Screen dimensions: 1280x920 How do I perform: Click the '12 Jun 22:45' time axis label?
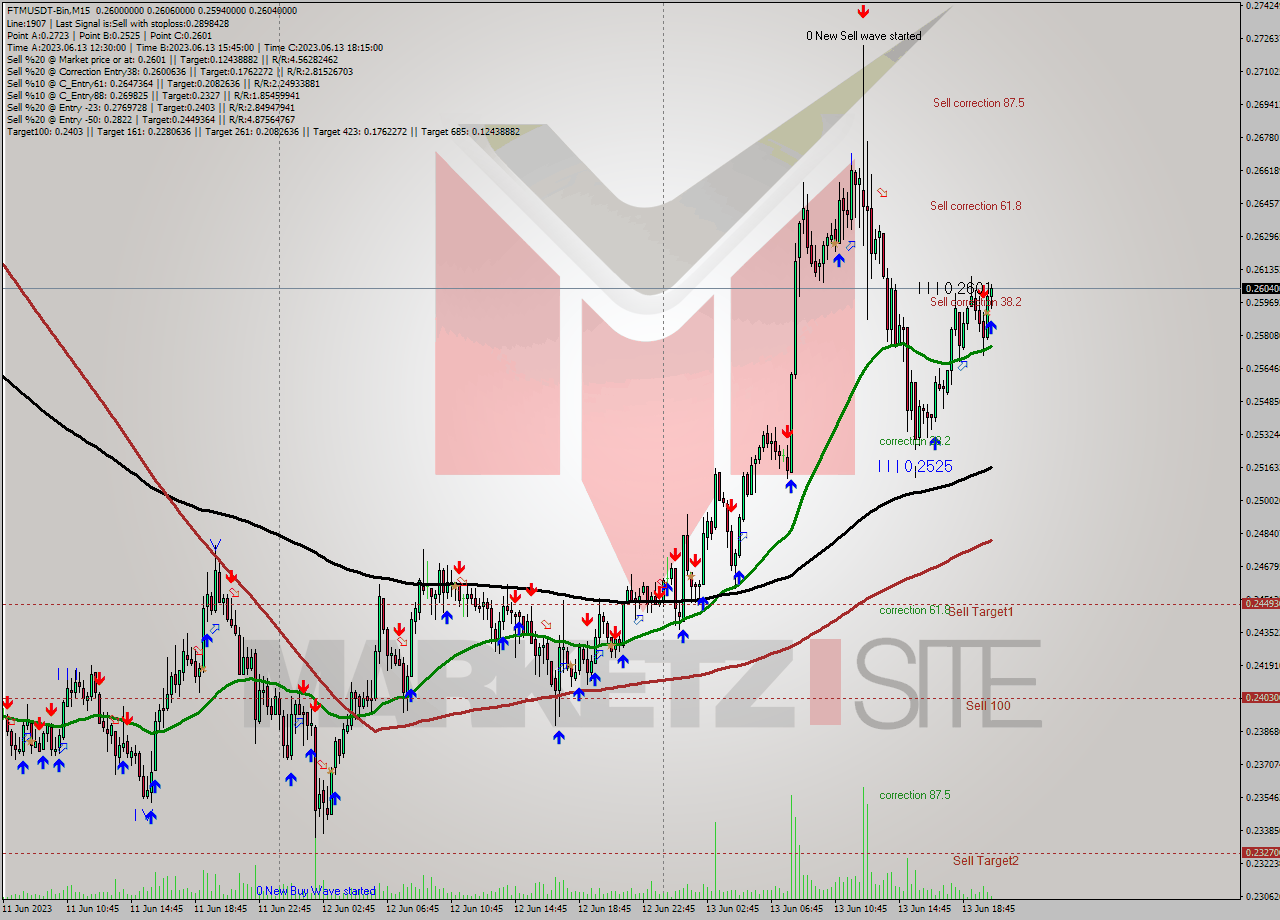(x=669, y=910)
